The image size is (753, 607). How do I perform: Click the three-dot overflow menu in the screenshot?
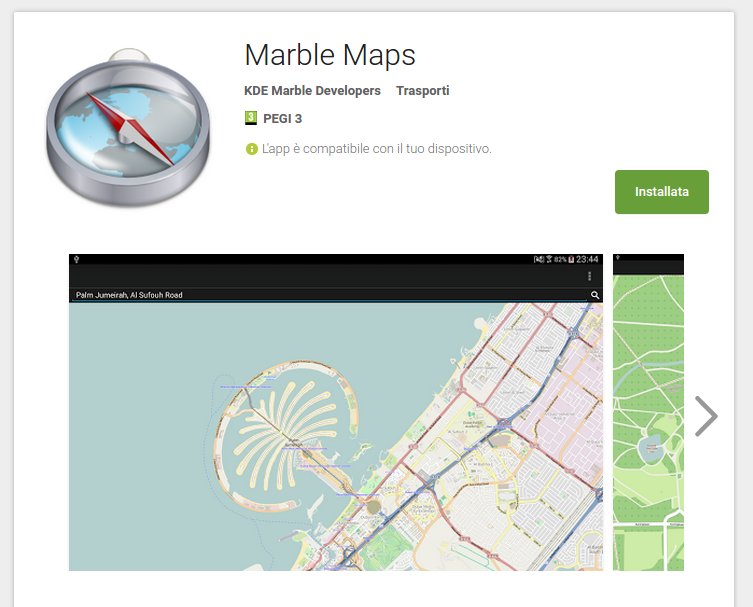[589, 276]
